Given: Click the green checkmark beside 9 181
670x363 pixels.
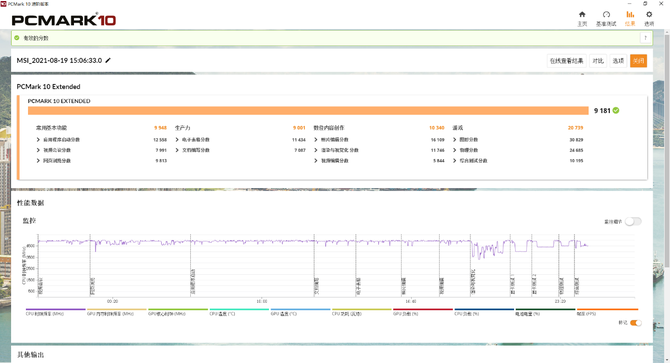Looking at the screenshot, I should point(616,111).
